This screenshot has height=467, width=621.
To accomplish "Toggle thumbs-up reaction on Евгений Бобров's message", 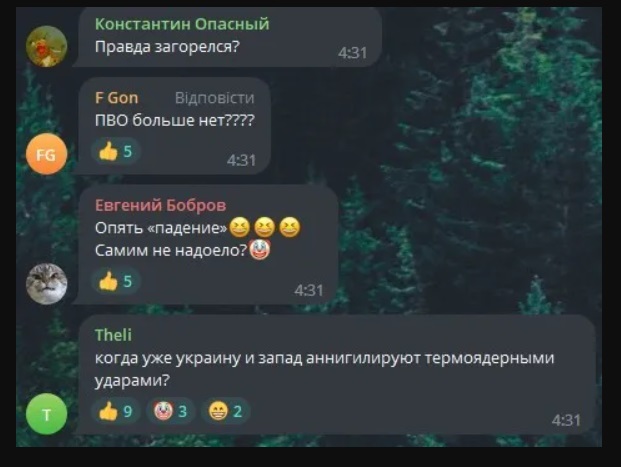I will [x=115, y=281].
